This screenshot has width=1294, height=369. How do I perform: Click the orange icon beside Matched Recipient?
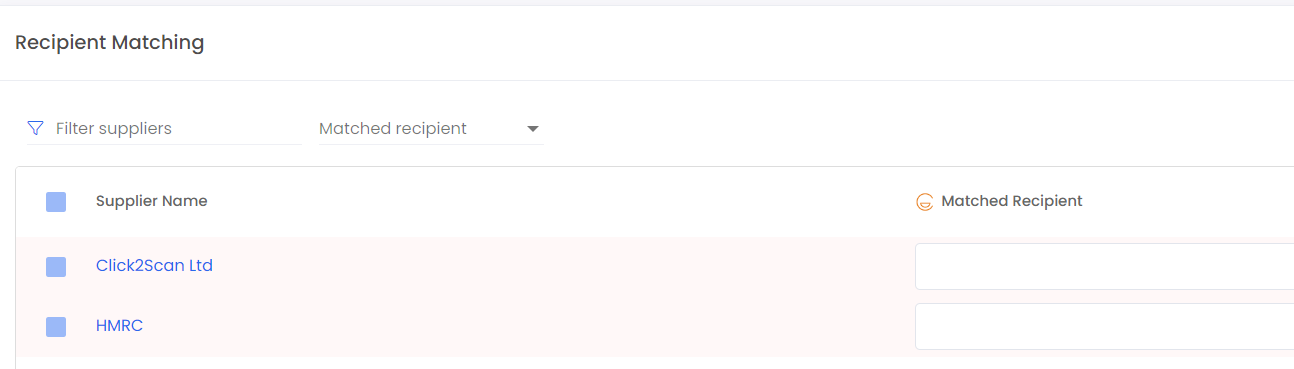click(x=925, y=202)
